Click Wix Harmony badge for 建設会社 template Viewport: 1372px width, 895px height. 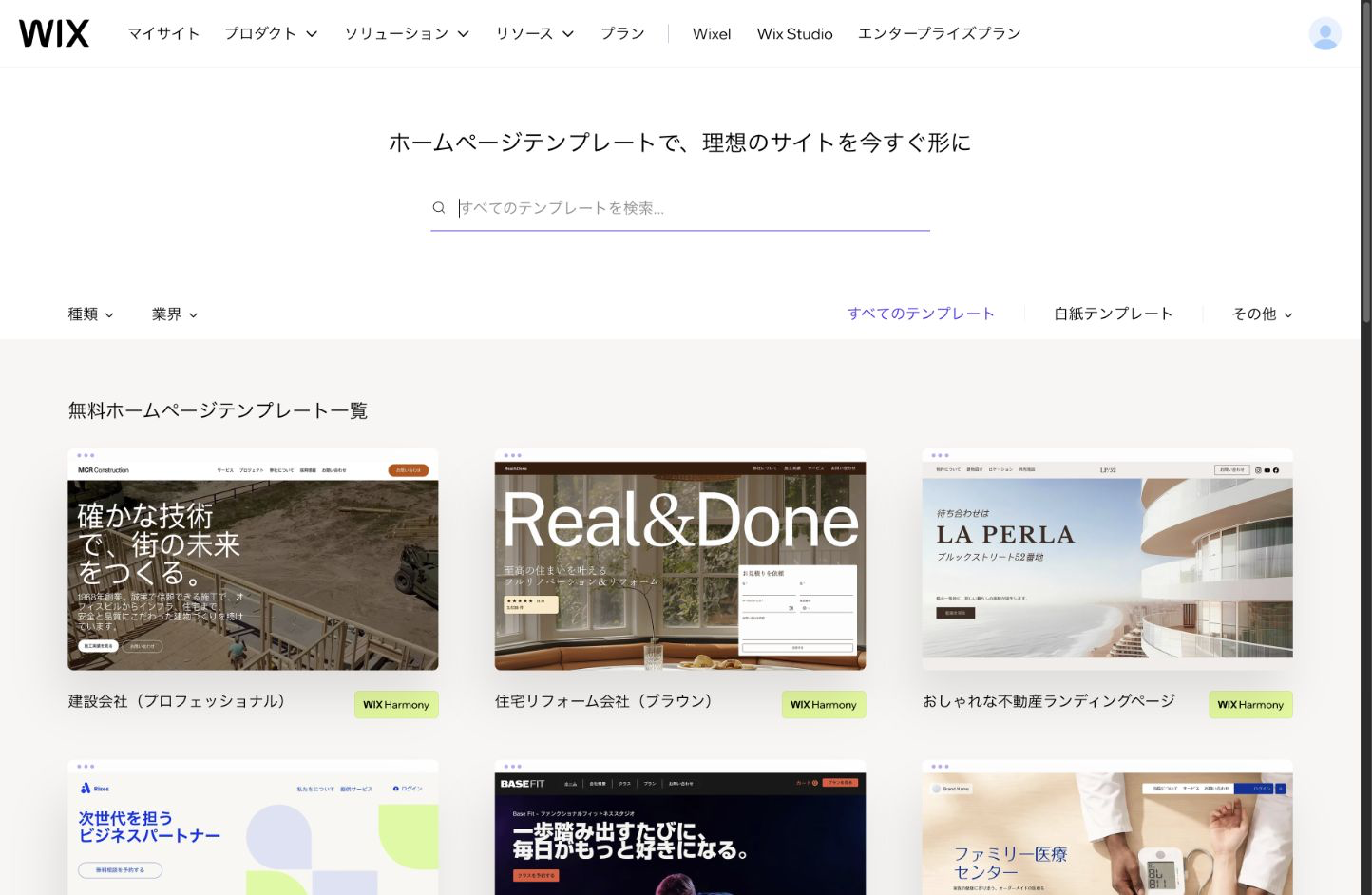point(396,704)
